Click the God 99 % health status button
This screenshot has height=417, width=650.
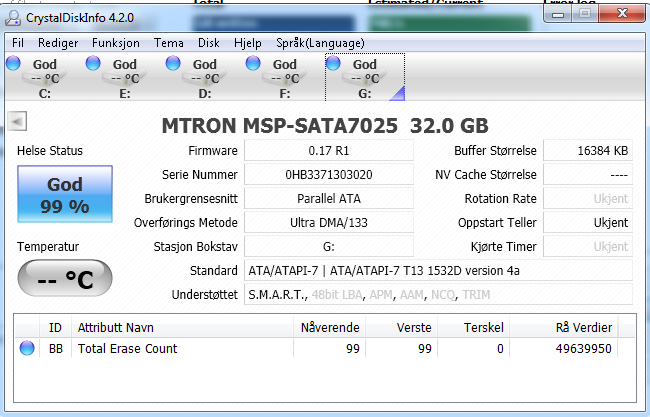tap(65, 194)
